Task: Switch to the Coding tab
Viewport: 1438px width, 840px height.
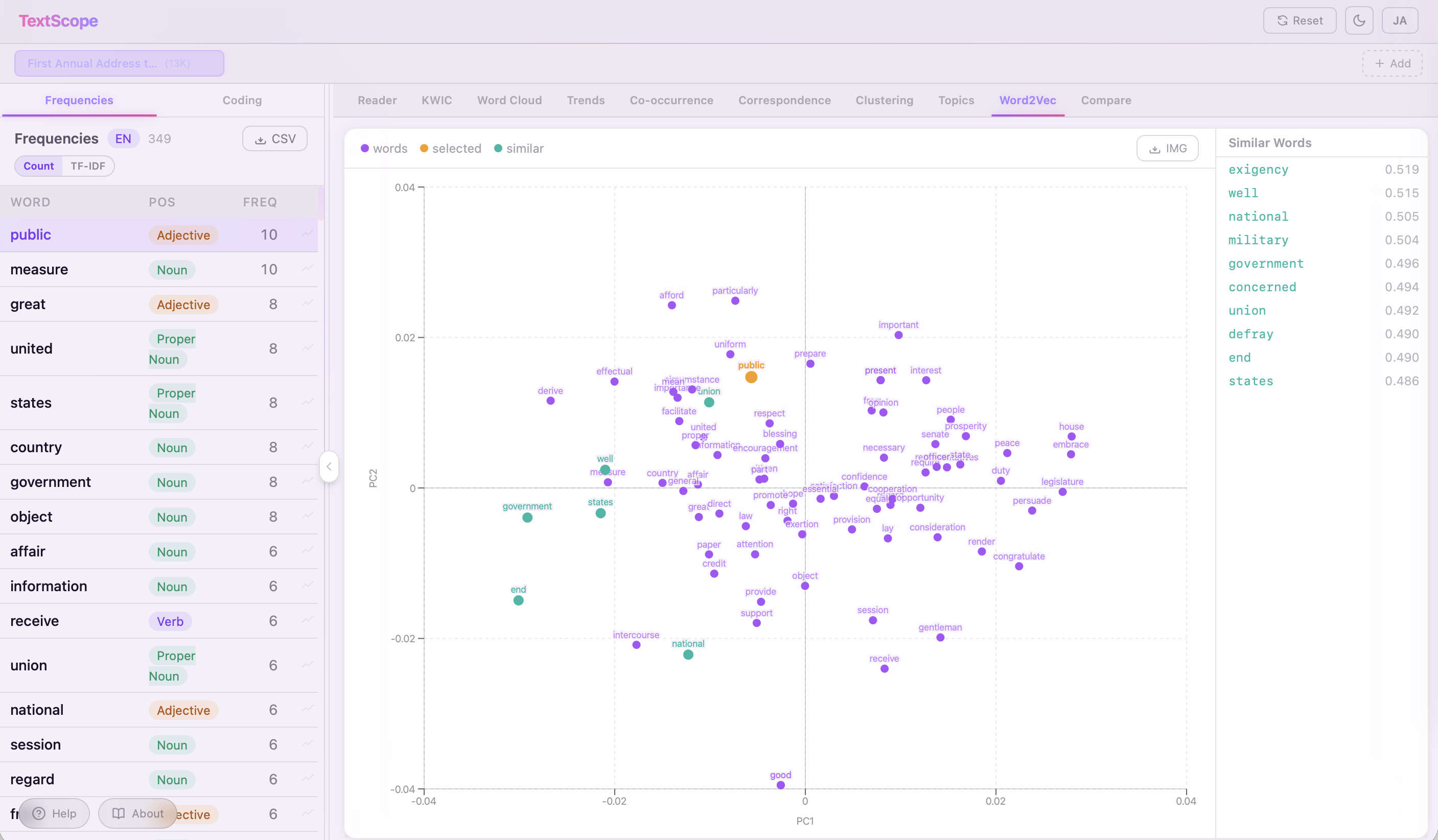Action: (x=242, y=100)
